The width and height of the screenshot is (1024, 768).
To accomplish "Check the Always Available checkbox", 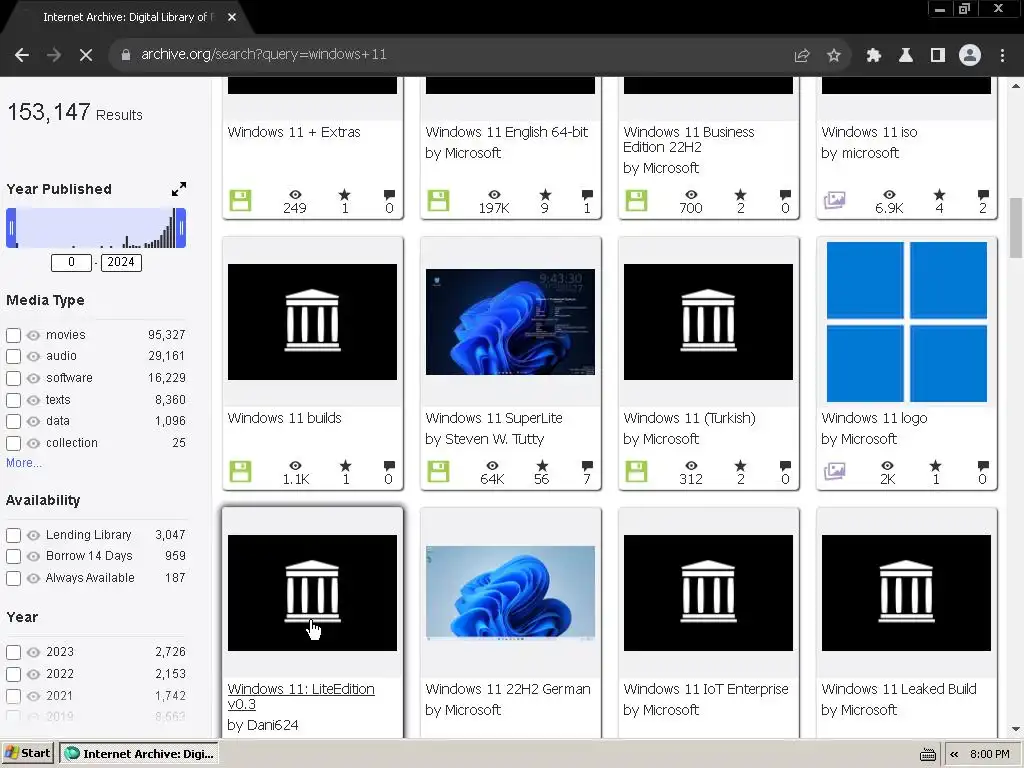I will [13, 579].
